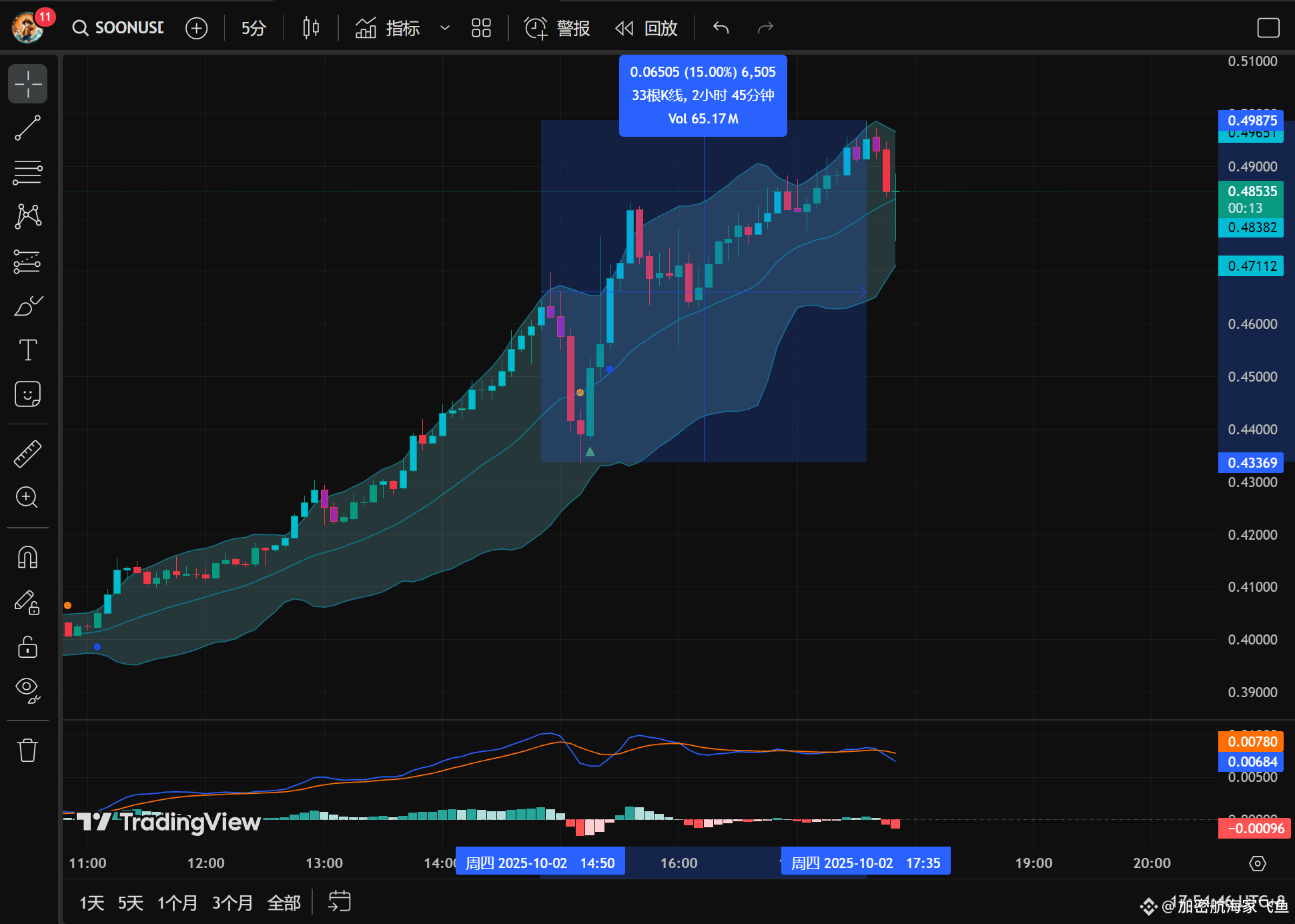Screen dimensions: 1295x924
Task: Toggle lock all drawing tools
Action: click(x=27, y=647)
